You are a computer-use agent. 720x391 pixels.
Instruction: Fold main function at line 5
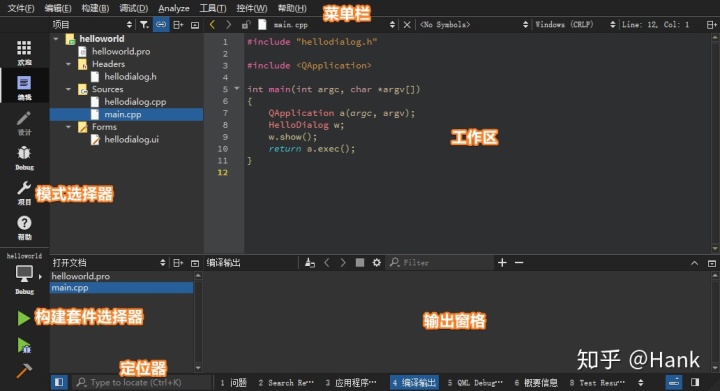pos(237,89)
